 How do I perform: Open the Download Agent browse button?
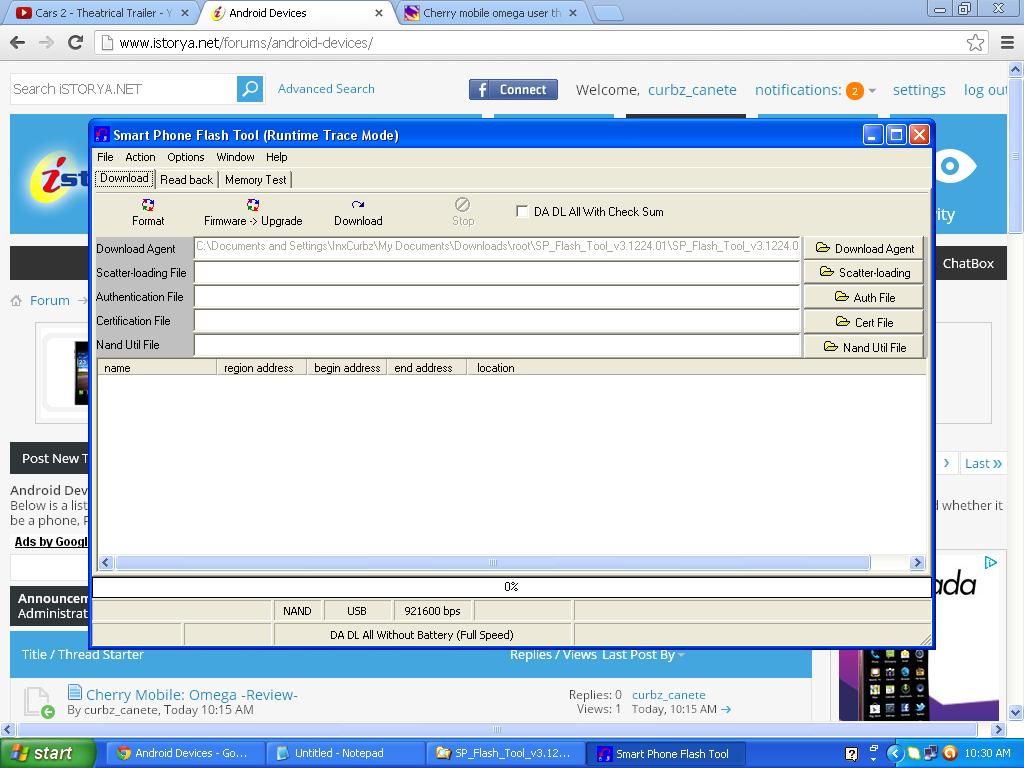(x=864, y=248)
